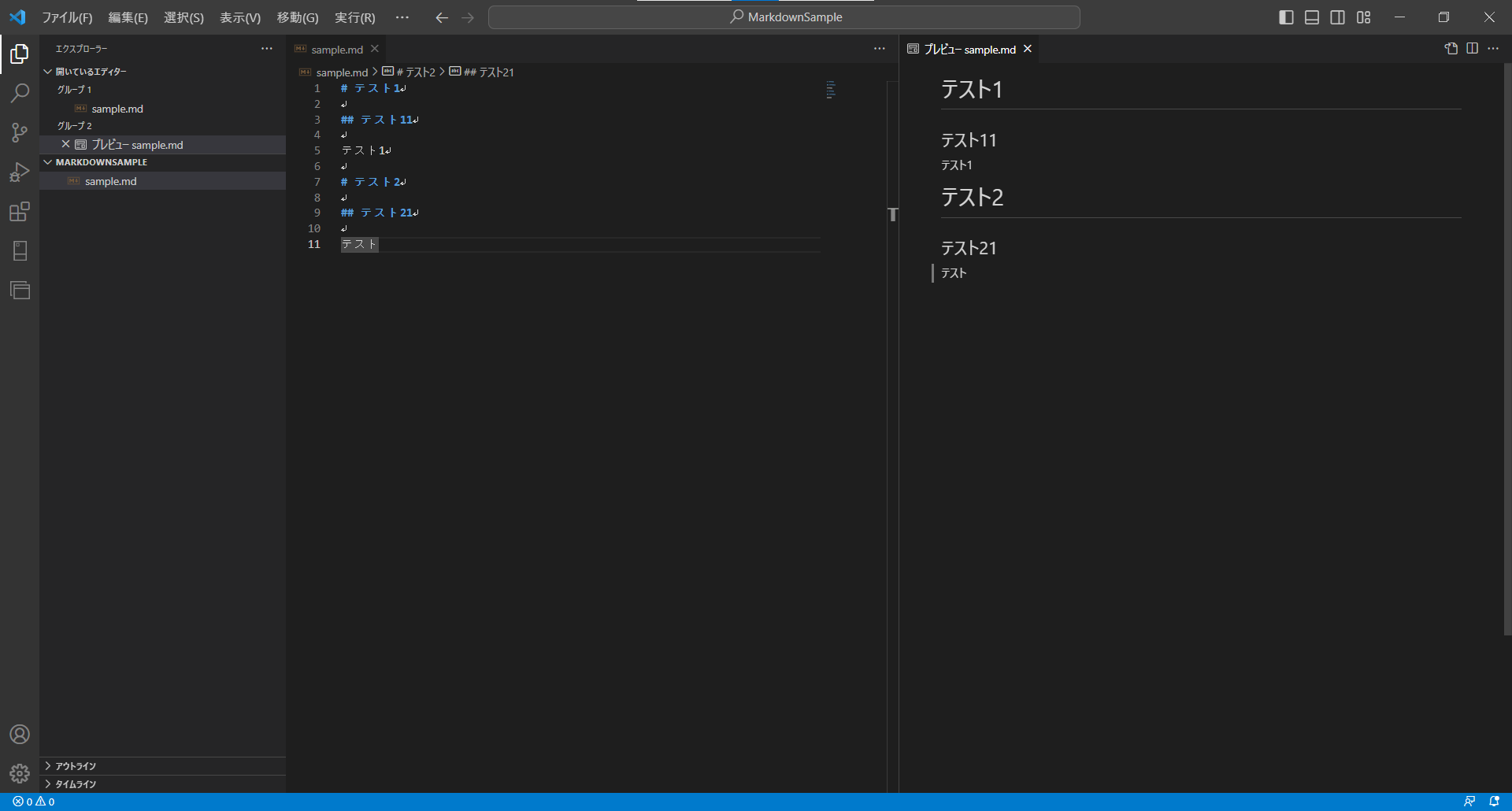Screen dimensions: 1512x811
Task: Click the Show Source icon in preview
Action: [x=1451, y=49]
